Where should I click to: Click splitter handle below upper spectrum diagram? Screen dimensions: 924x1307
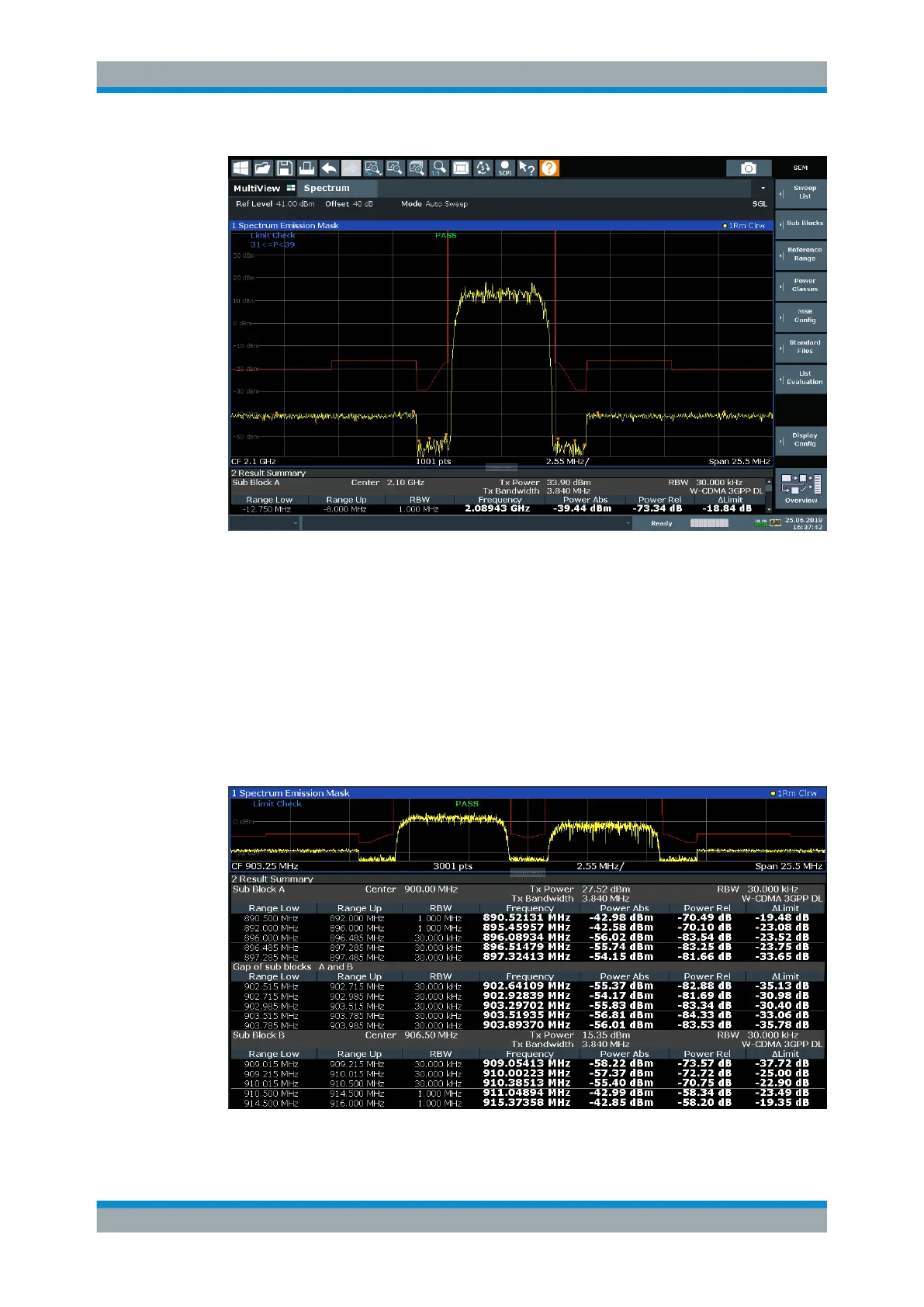click(x=501, y=468)
